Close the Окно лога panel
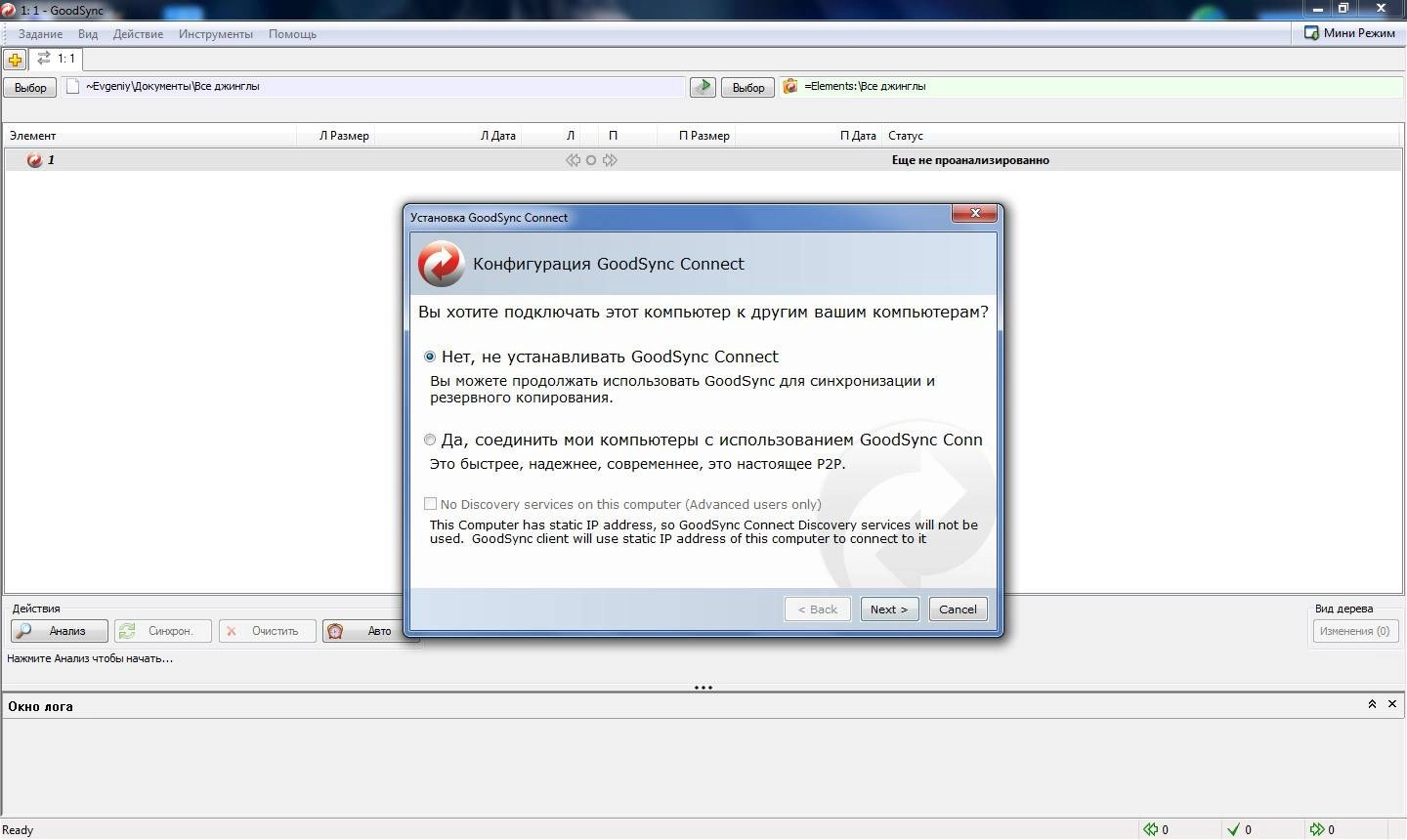 1392,704
